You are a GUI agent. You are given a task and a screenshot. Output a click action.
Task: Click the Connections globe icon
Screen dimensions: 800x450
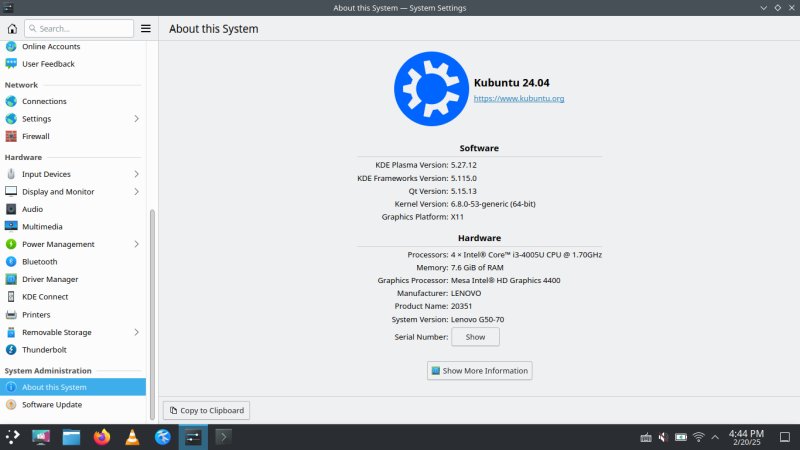coord(11,101)
